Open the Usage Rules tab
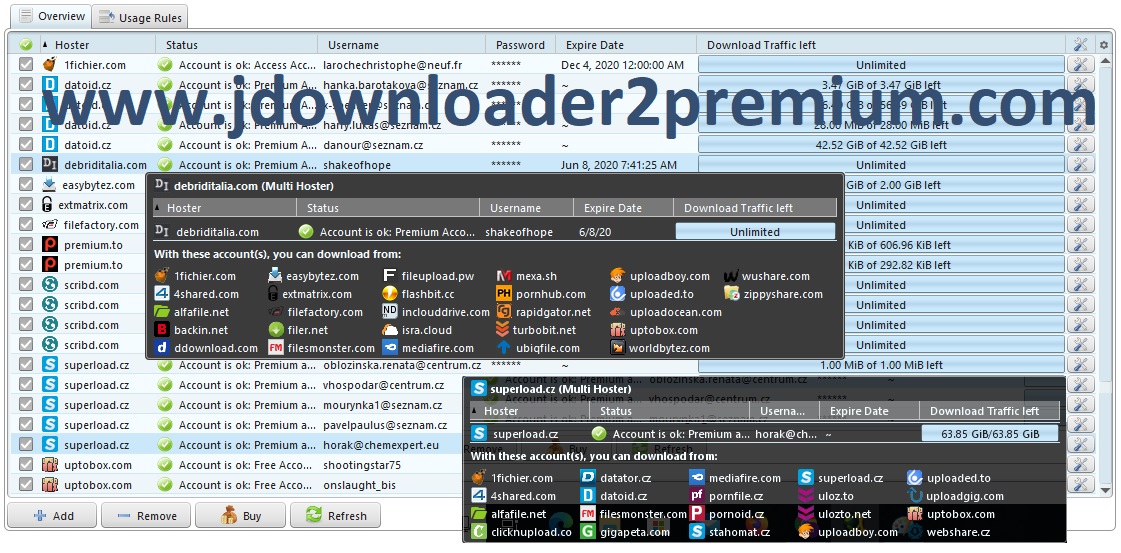This screenshot has height=553, width=1121. (x=141, y=17)
